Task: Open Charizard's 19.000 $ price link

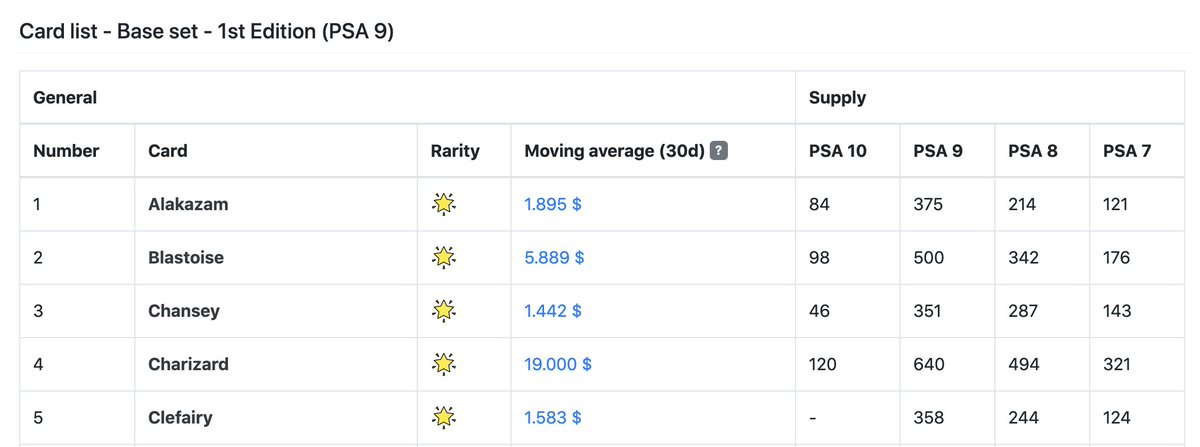Action: (x=558, y=364)
